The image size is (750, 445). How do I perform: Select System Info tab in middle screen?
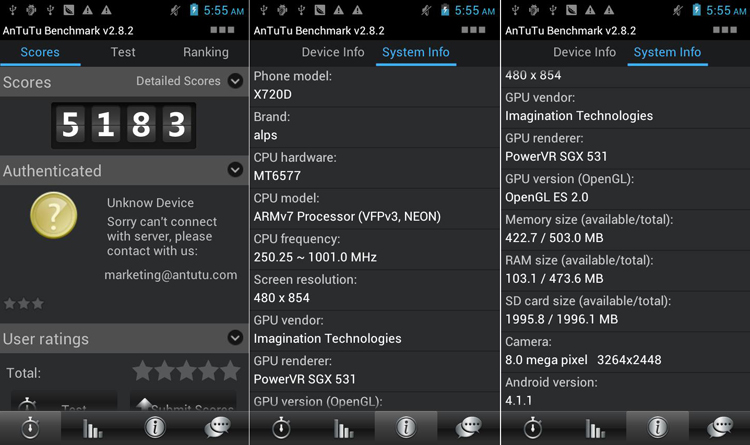tap(416, 52)
